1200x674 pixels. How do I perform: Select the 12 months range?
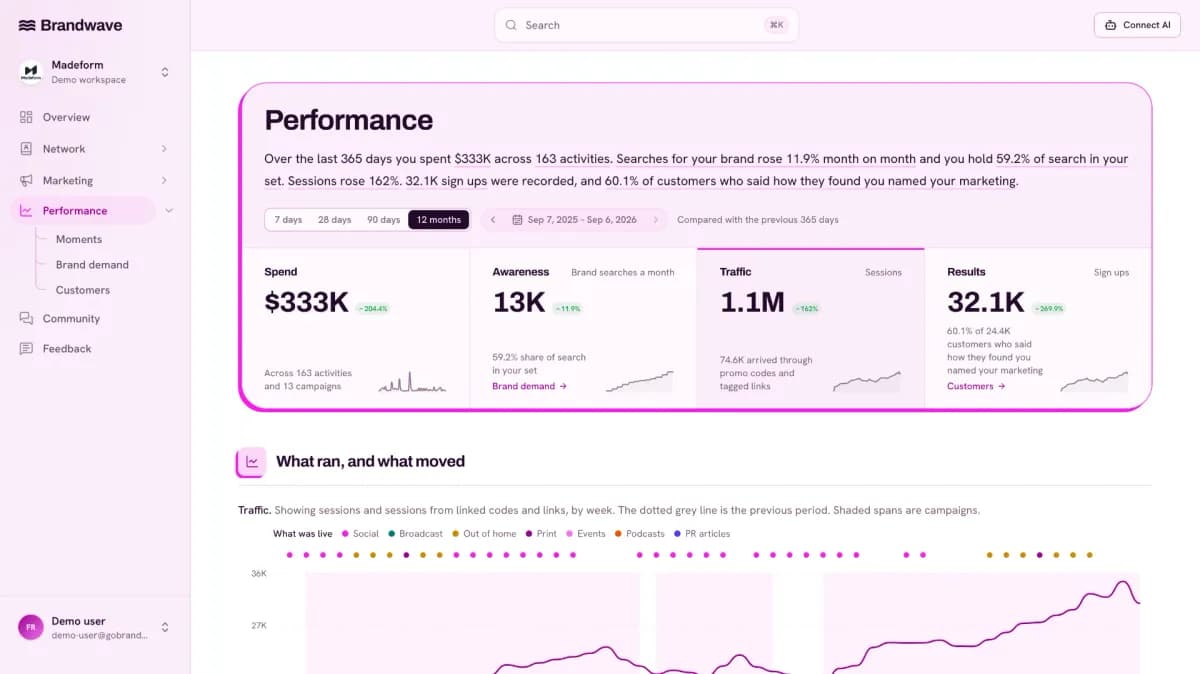(x=438, y=220)
